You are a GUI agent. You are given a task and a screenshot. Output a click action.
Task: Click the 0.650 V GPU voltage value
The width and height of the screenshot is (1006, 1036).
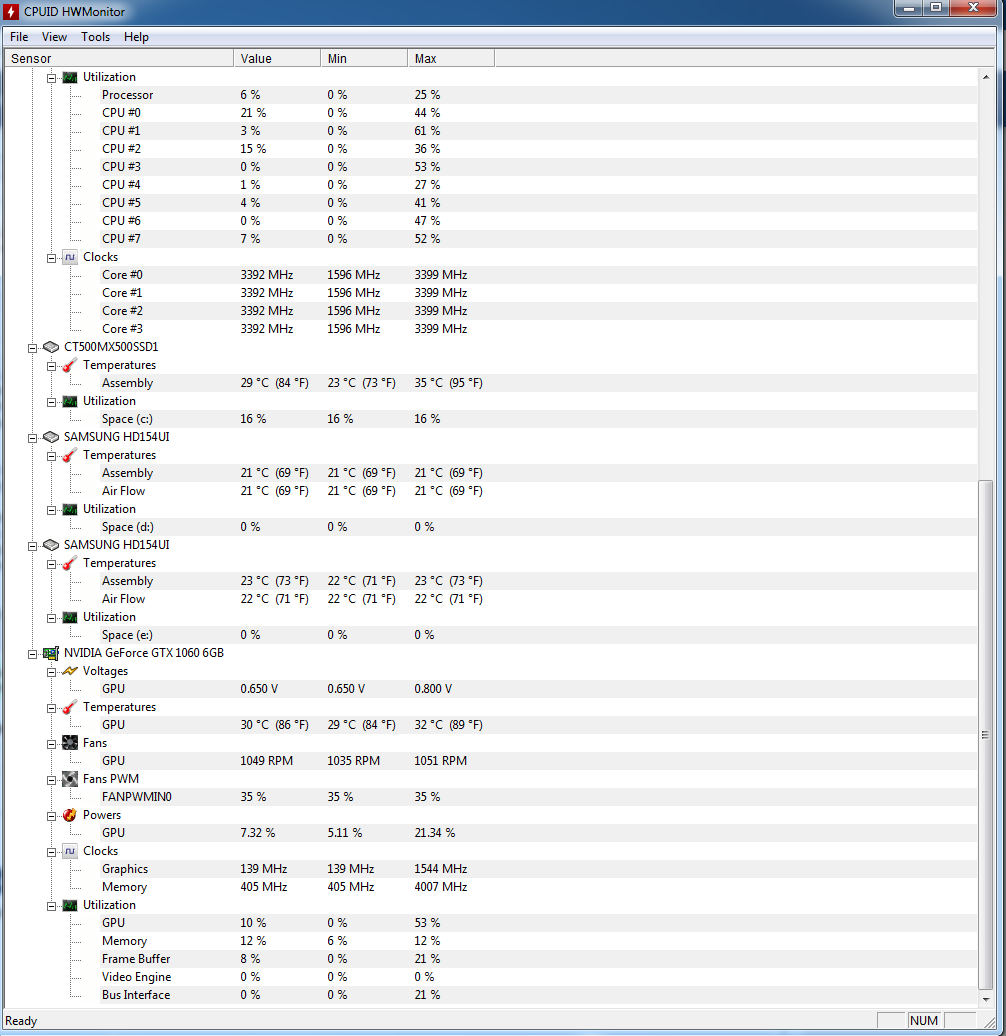tap(259, 689)
